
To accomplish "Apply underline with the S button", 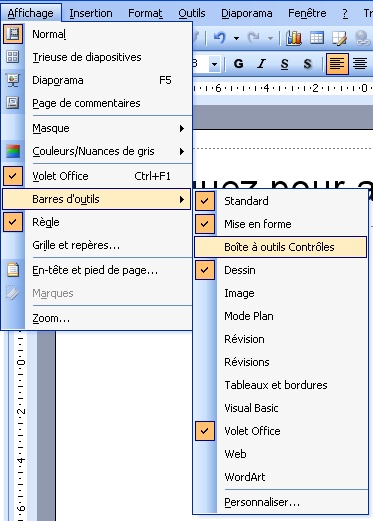I will 284,63.
